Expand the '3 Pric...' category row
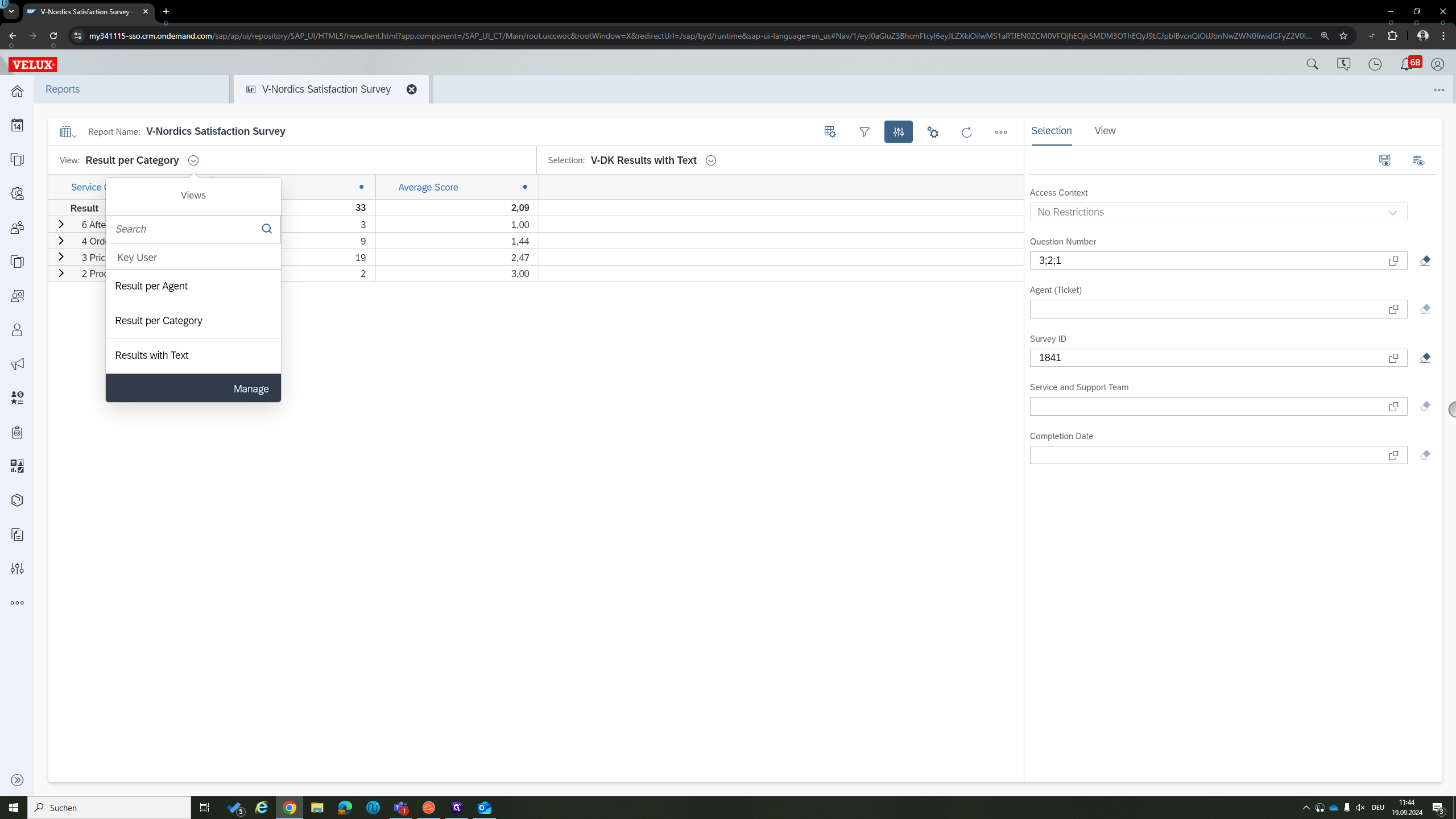Viewport: 1456px width, 819px height. [61, 257]
